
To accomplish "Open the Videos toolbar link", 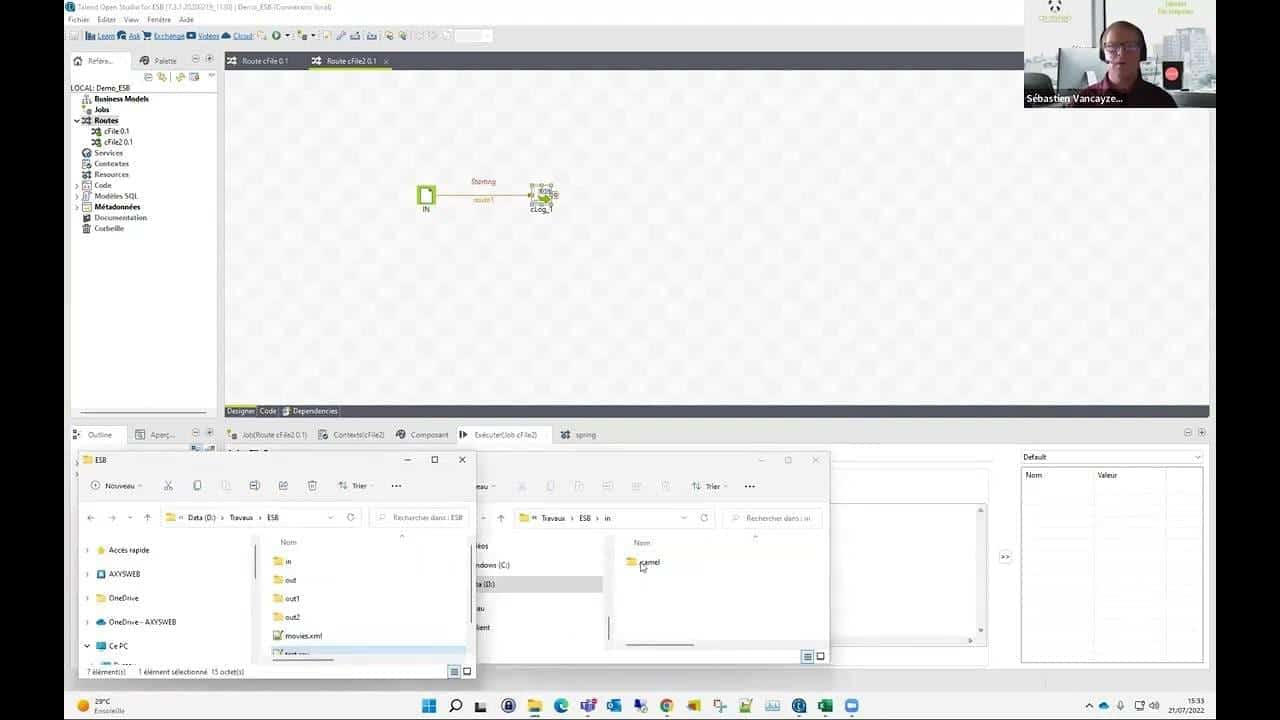I will pos(208,36).
